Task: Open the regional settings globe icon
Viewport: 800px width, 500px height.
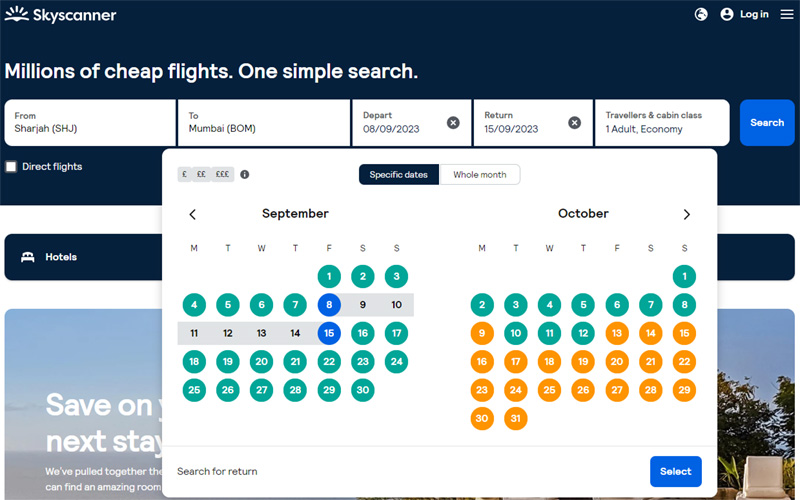Action: tap(701, 14)
